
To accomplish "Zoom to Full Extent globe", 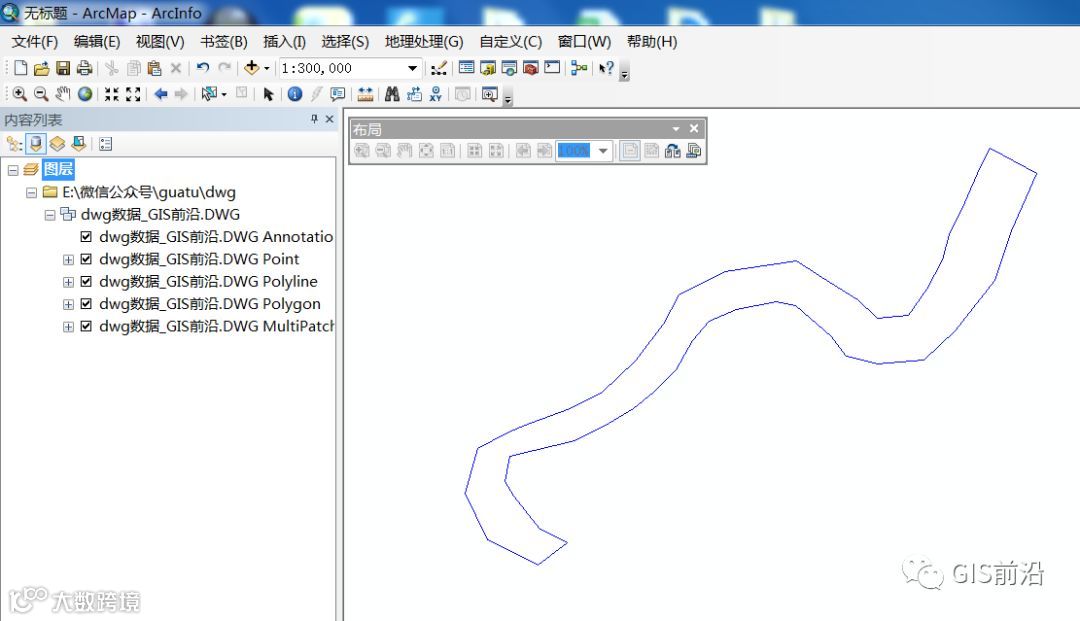I will 85,94.
